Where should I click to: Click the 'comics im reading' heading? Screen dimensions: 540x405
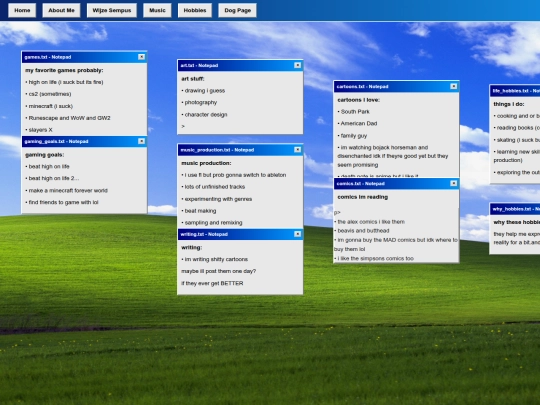[363, 197]
